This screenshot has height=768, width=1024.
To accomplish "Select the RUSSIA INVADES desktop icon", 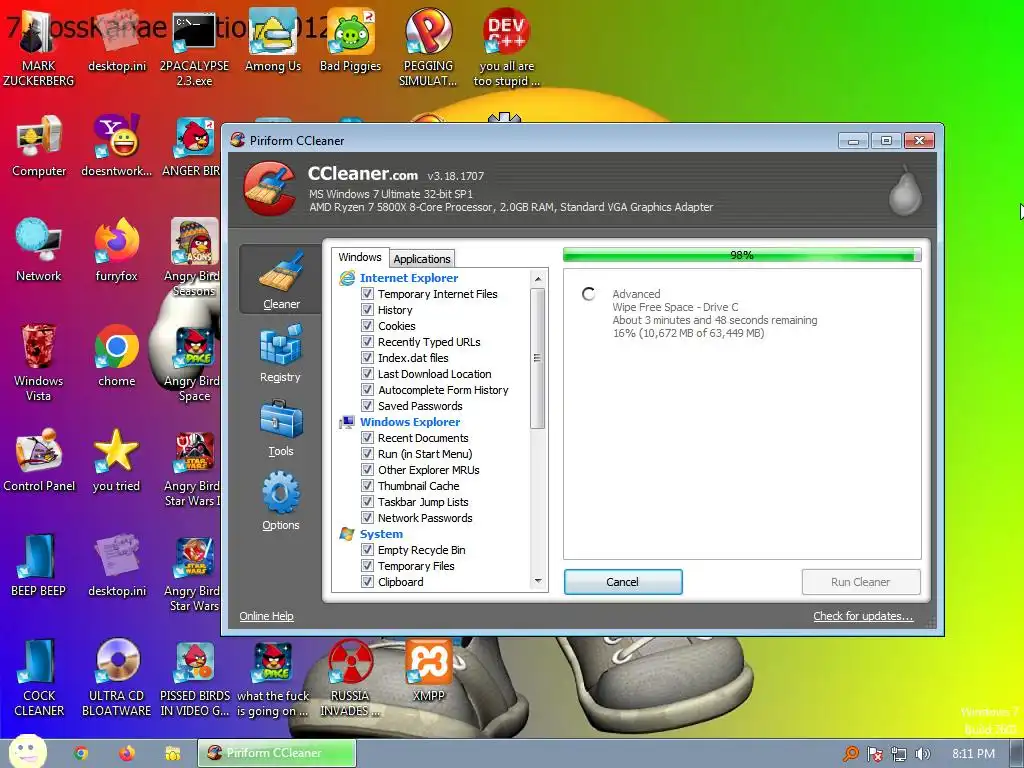I will coord(351,678).
